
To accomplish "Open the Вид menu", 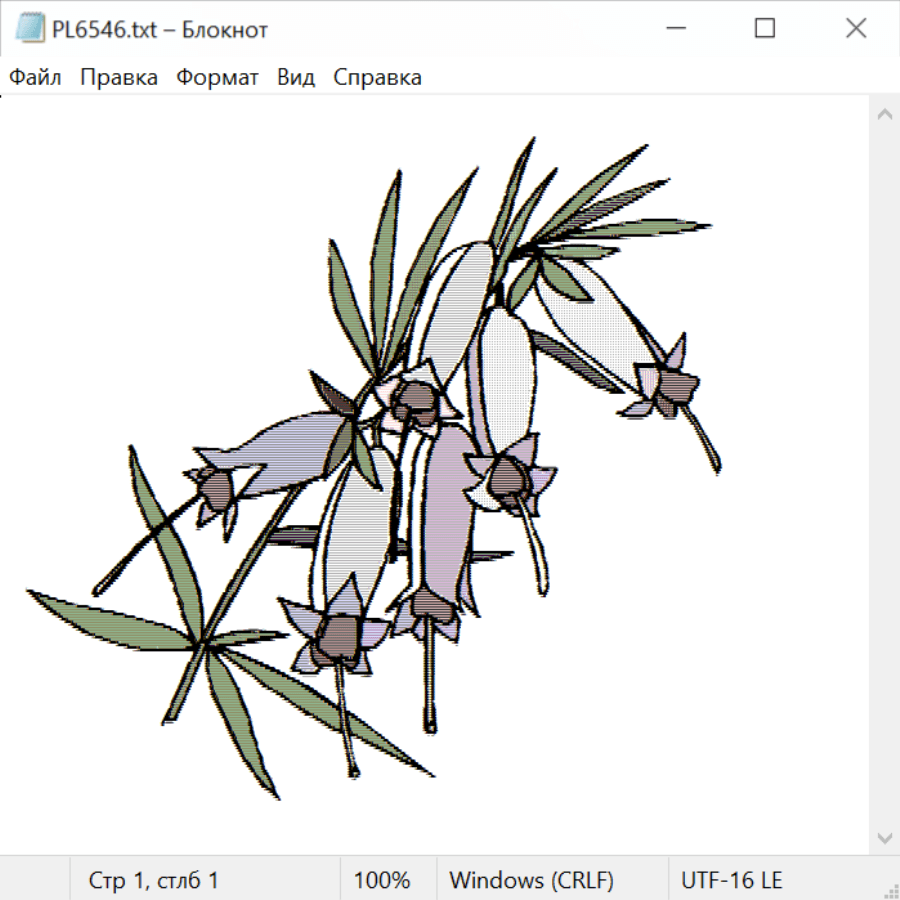I will pos(295,78).
